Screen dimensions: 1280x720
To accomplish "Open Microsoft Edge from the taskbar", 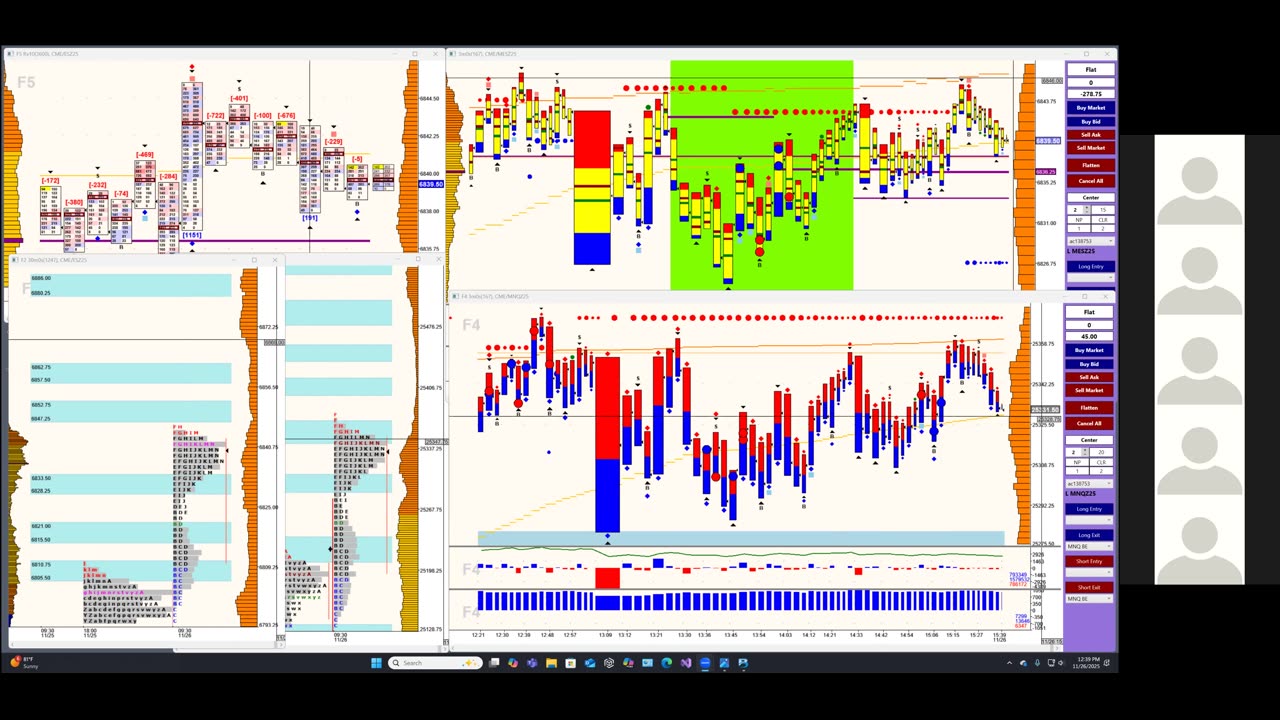I will point(666,663).
